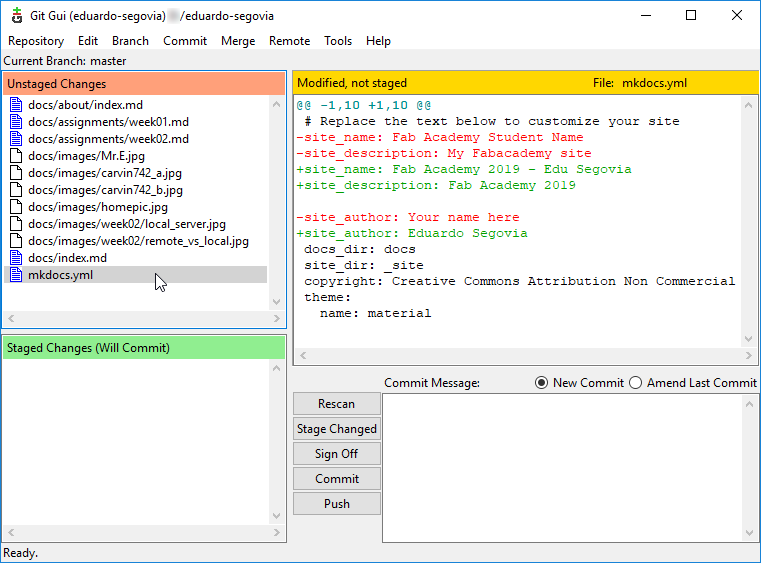The width and height of the screenshot is (761, 563).
Task: Click the Commit button
Action: tap(336, 479)
